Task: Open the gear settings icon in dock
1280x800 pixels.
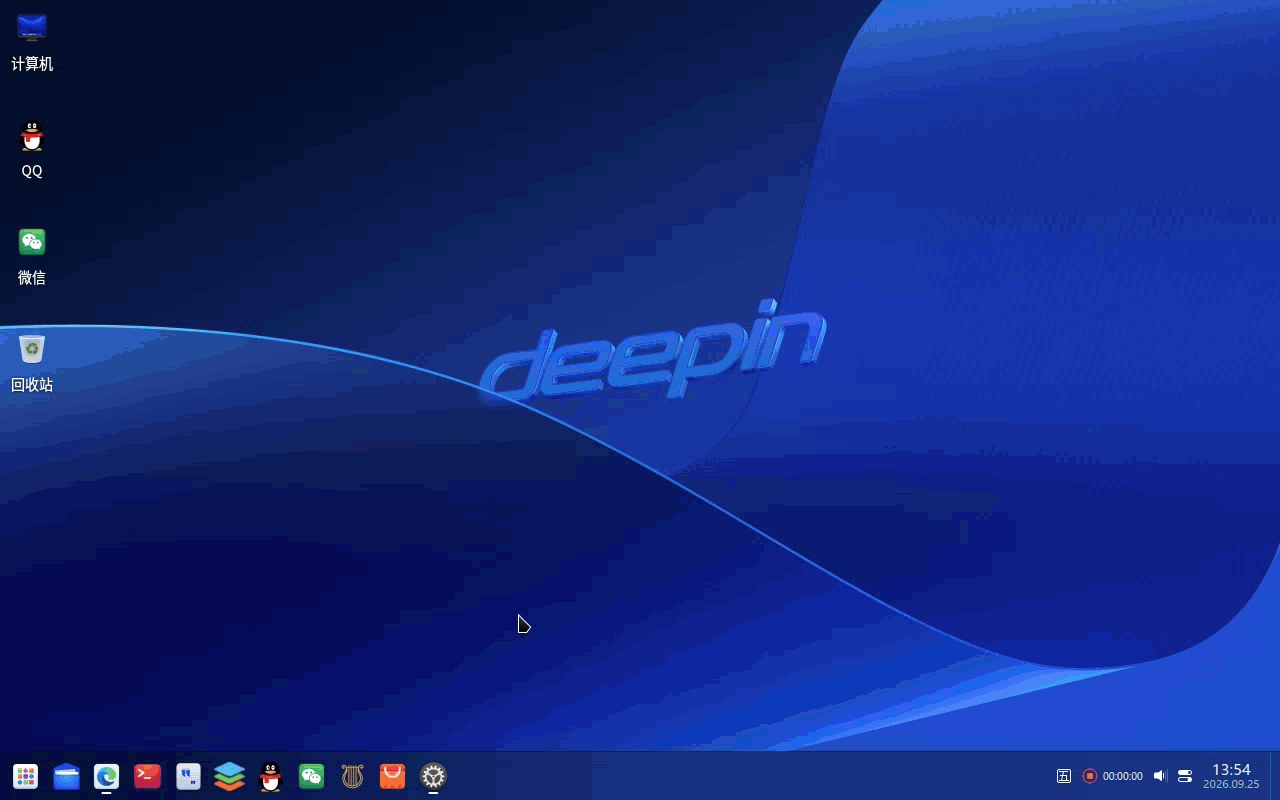Action: click(x=433, y=776)
